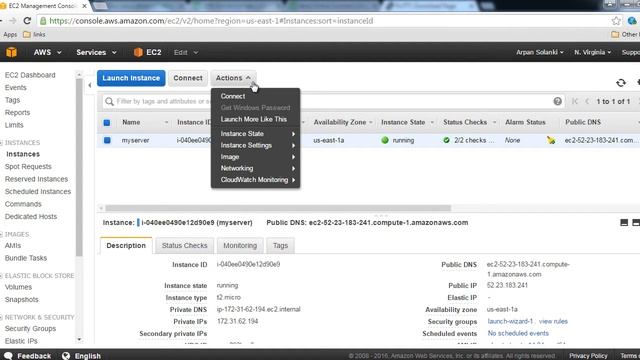Open the Feedback speech bubble
The image size is (640, 360).
pyautogui.click(x=8, y=356)
